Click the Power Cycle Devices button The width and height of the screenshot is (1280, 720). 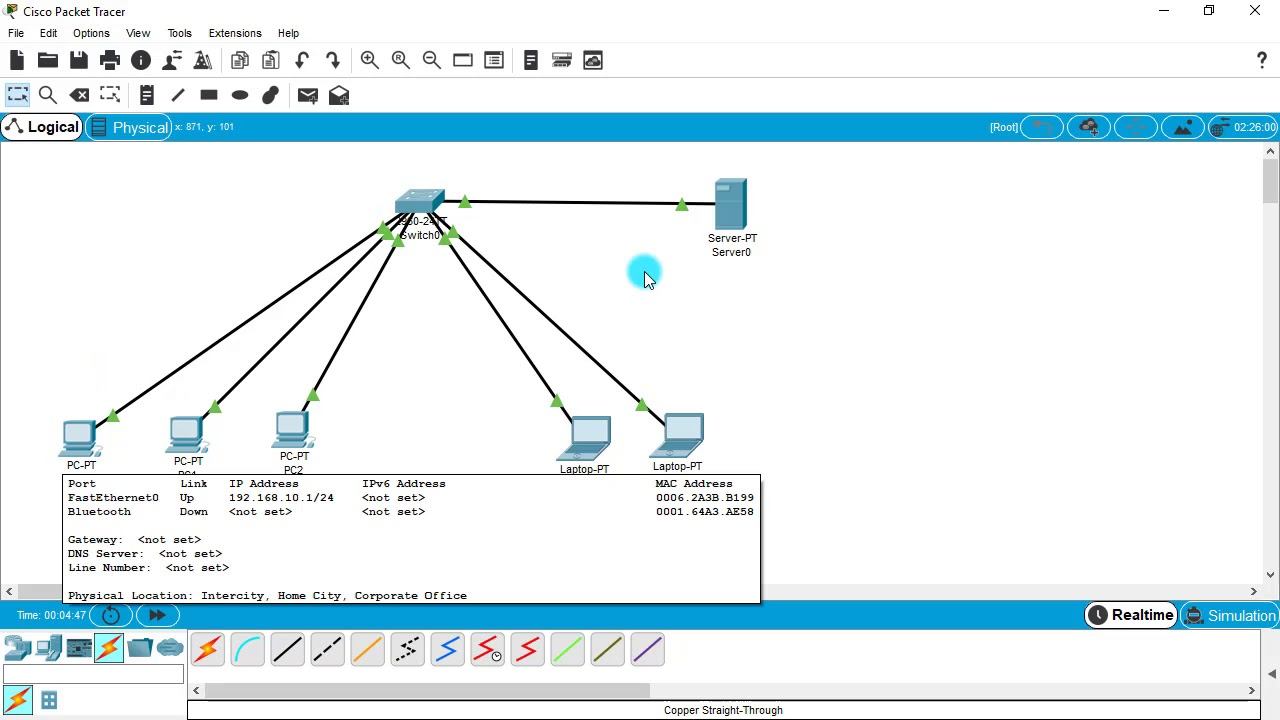(x=111, y=615)
